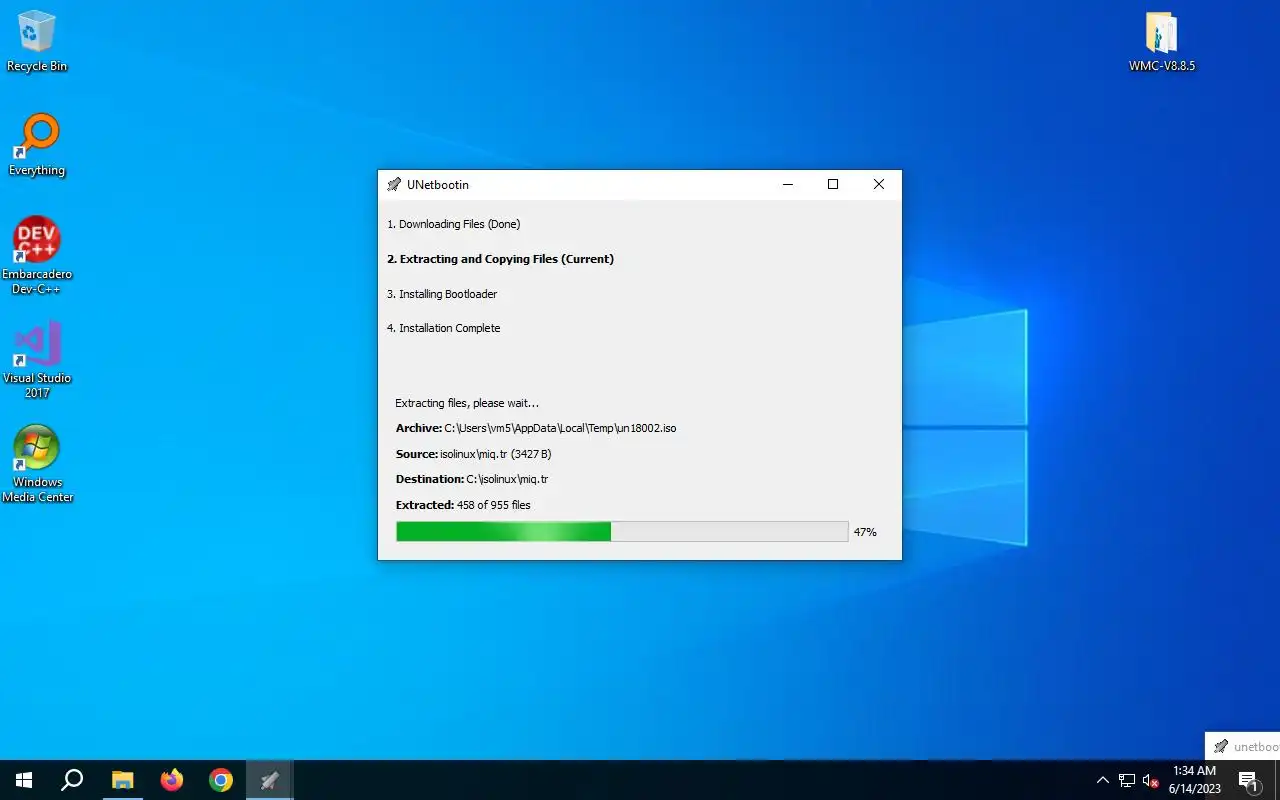Select the WMC-V8.8.5 folder icon
The height and width of the screenshot is (800, 1280).
point(1162,41)
